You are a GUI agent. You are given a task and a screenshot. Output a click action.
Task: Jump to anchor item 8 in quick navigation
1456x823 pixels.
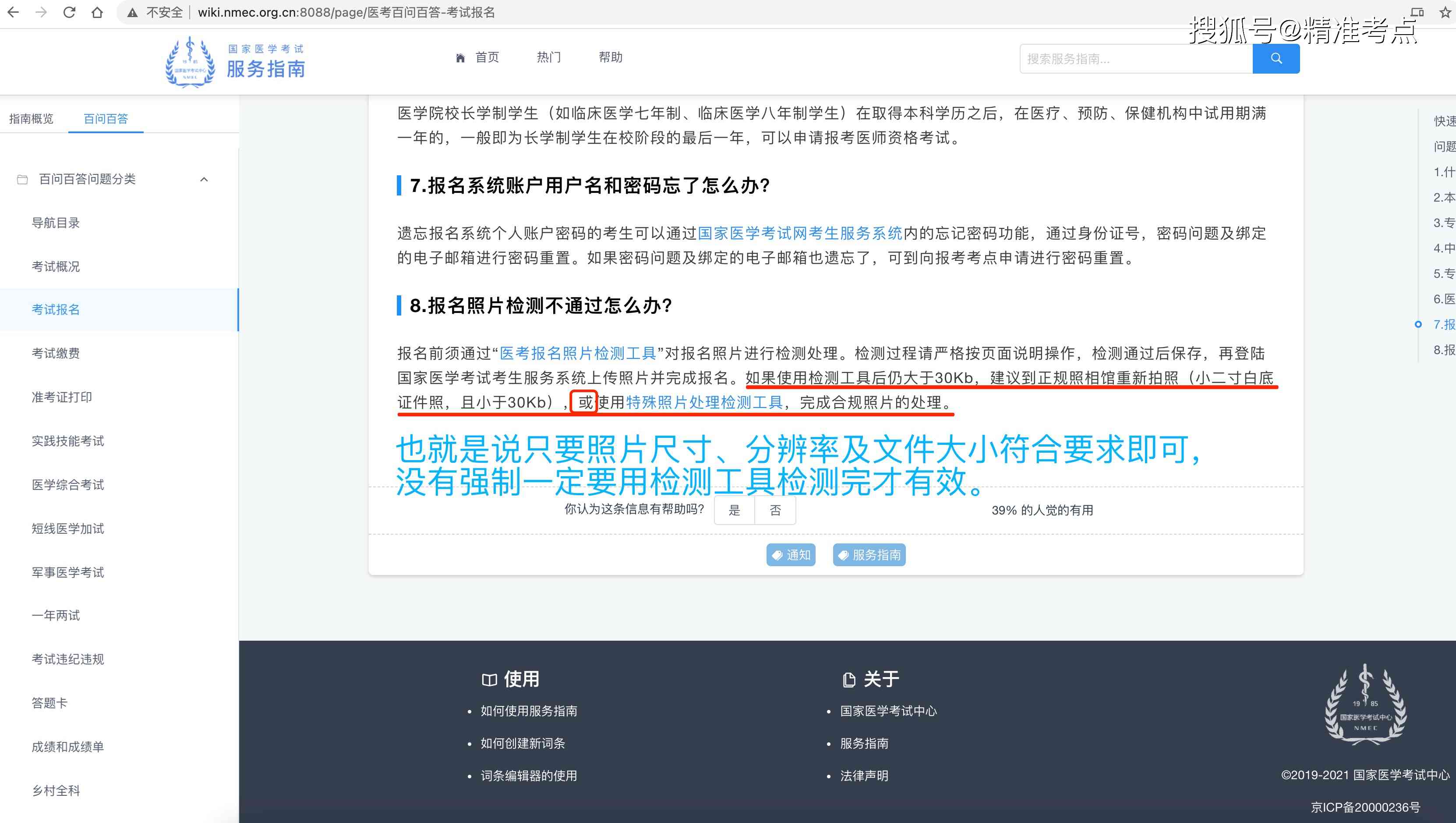(1444, 350)
